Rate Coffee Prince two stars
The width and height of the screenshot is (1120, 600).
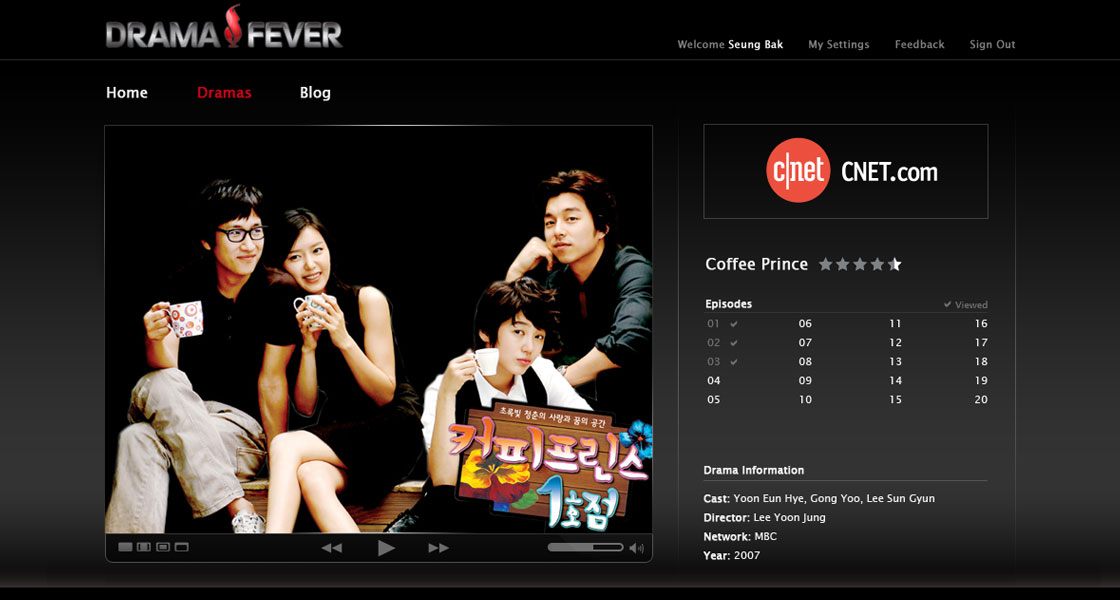[x=843, y=264]
